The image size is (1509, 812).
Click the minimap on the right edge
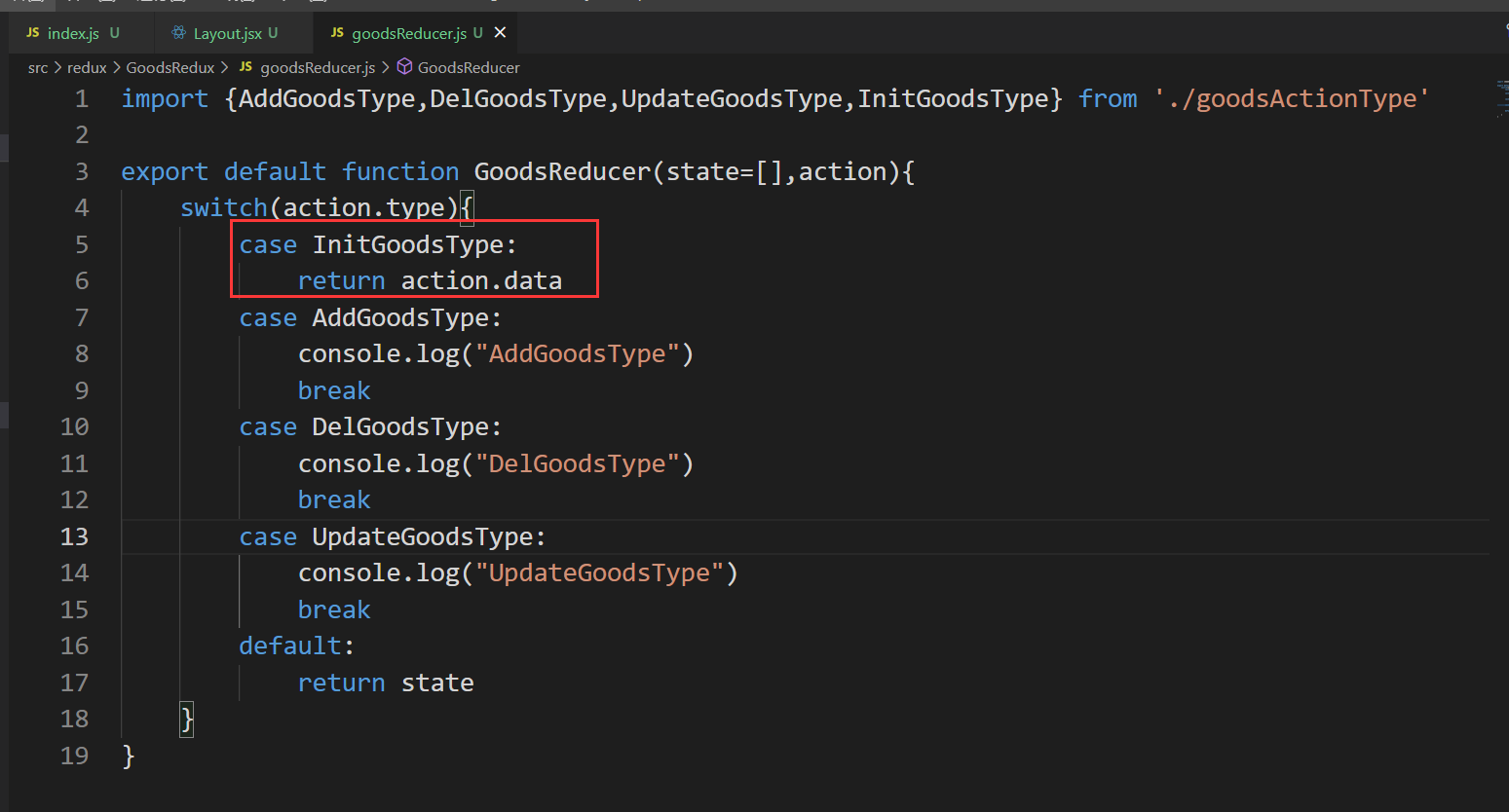coord(1500,97)
